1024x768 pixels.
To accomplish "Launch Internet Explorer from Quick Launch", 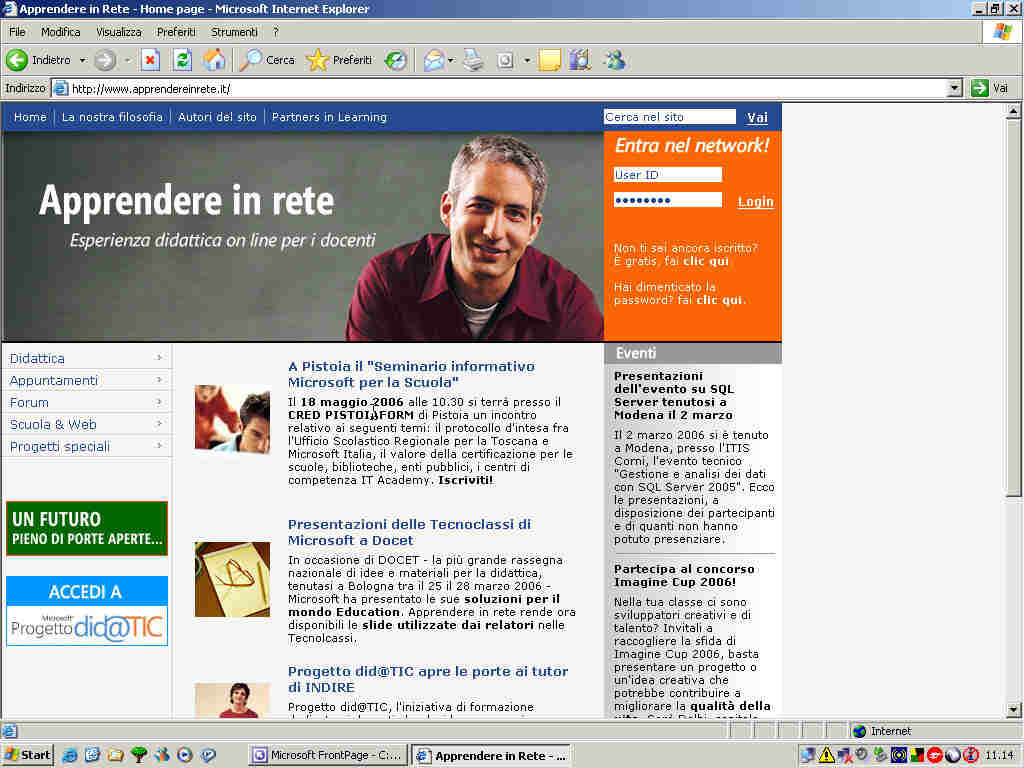I will (x=69, y=755).
